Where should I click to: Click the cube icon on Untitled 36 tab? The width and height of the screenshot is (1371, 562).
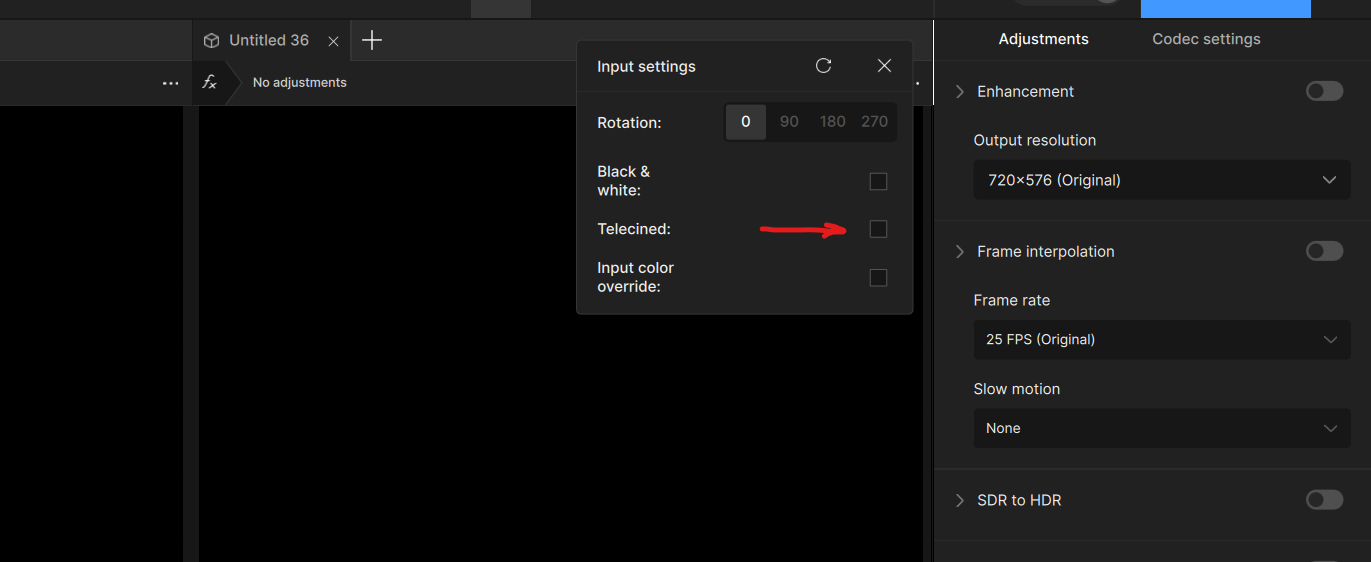coord(211,40)
